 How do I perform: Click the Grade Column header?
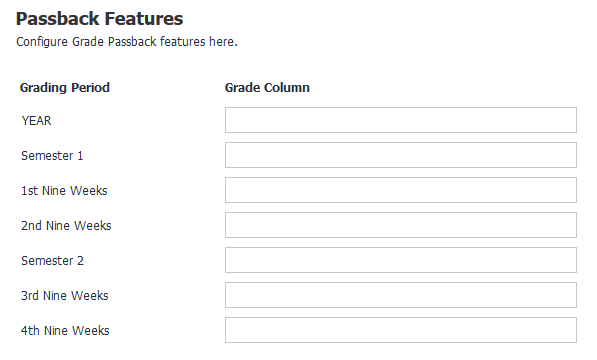[x=267, y=88]
